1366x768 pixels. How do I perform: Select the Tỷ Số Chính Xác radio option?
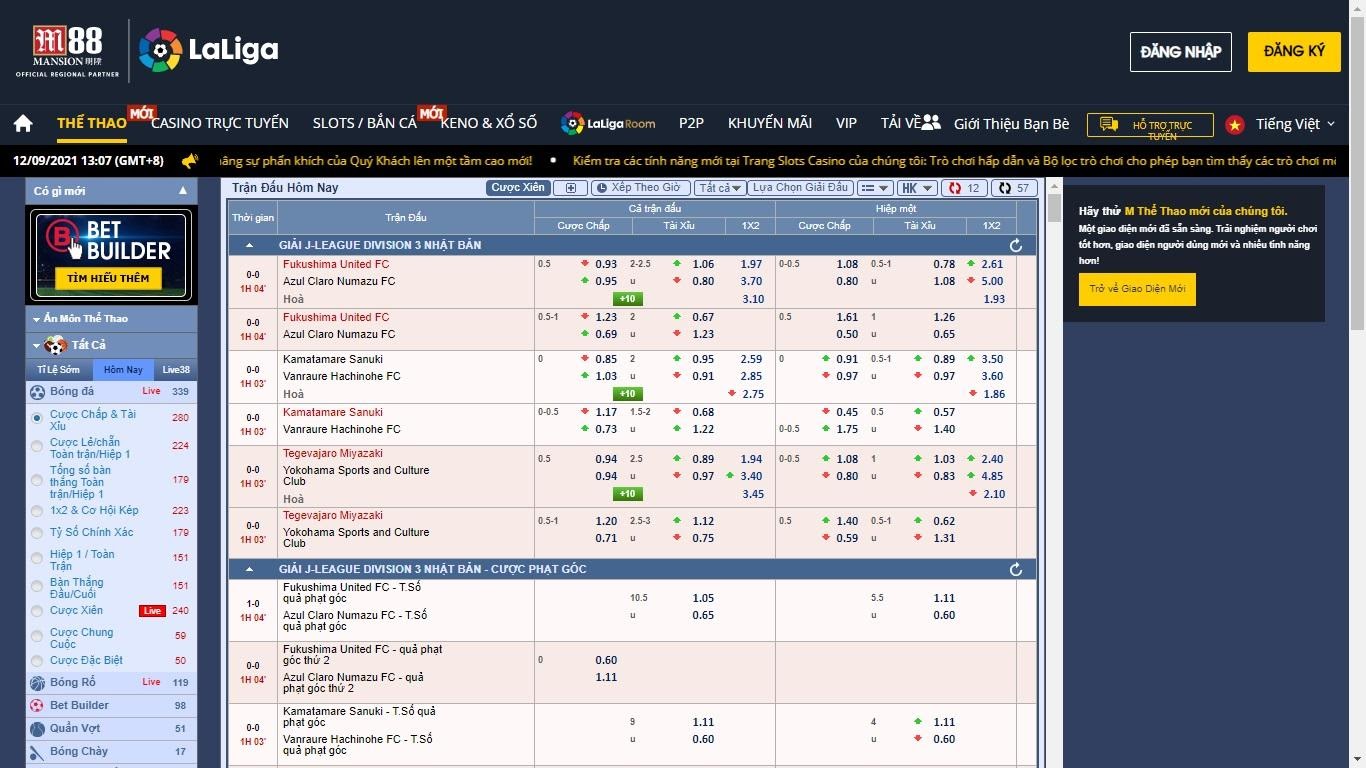[38, 533]
